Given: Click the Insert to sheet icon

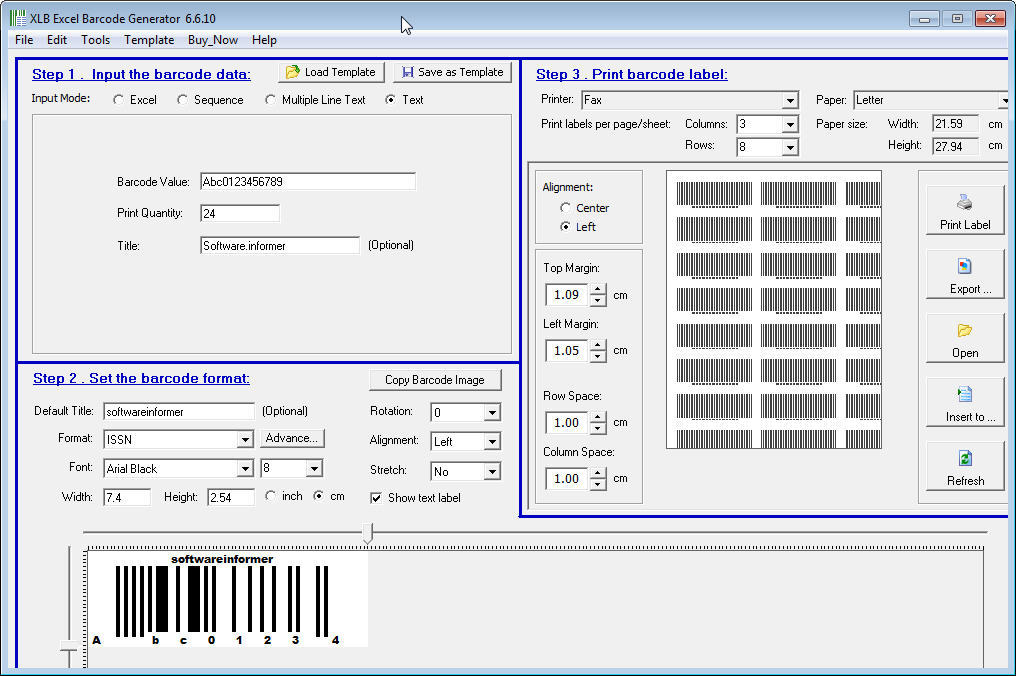Looking at the screenshot, I should (964, 394).
